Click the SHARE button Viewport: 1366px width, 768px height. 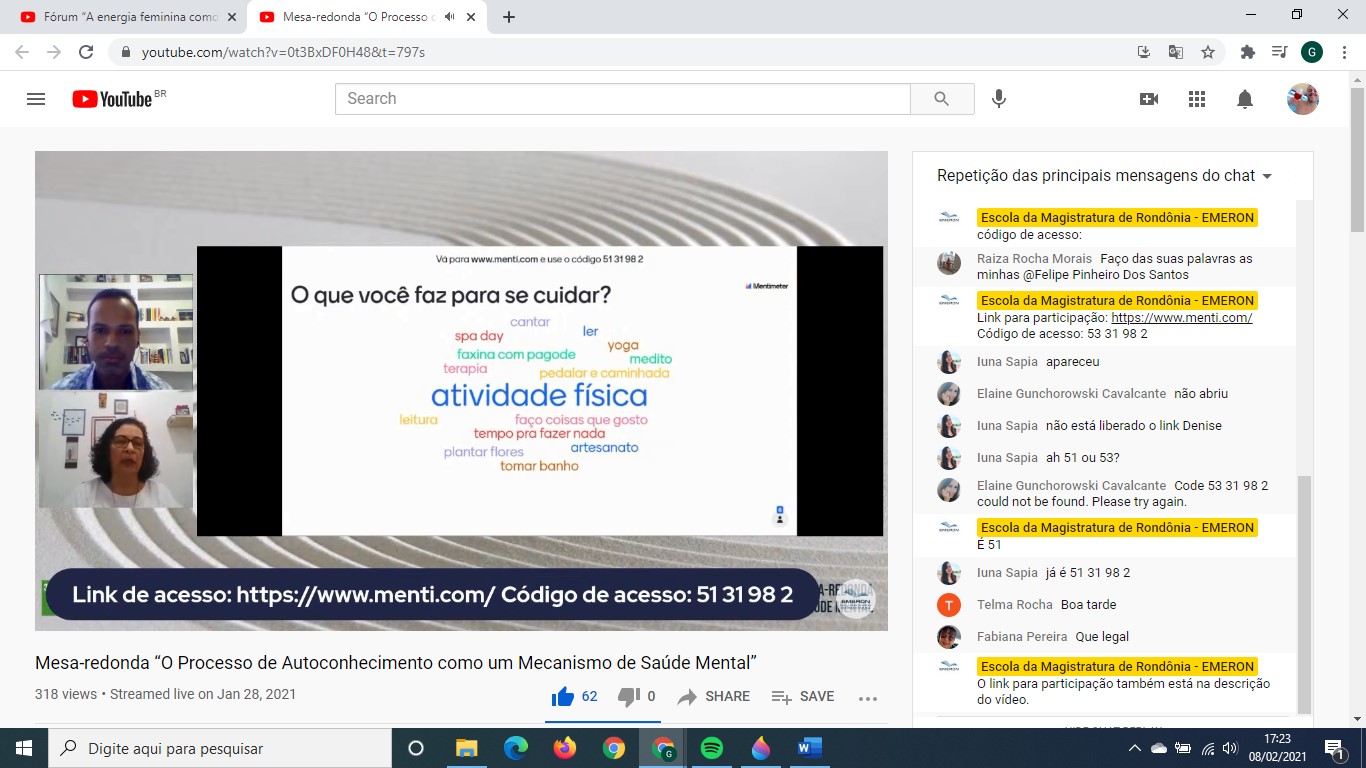(714, 697)
